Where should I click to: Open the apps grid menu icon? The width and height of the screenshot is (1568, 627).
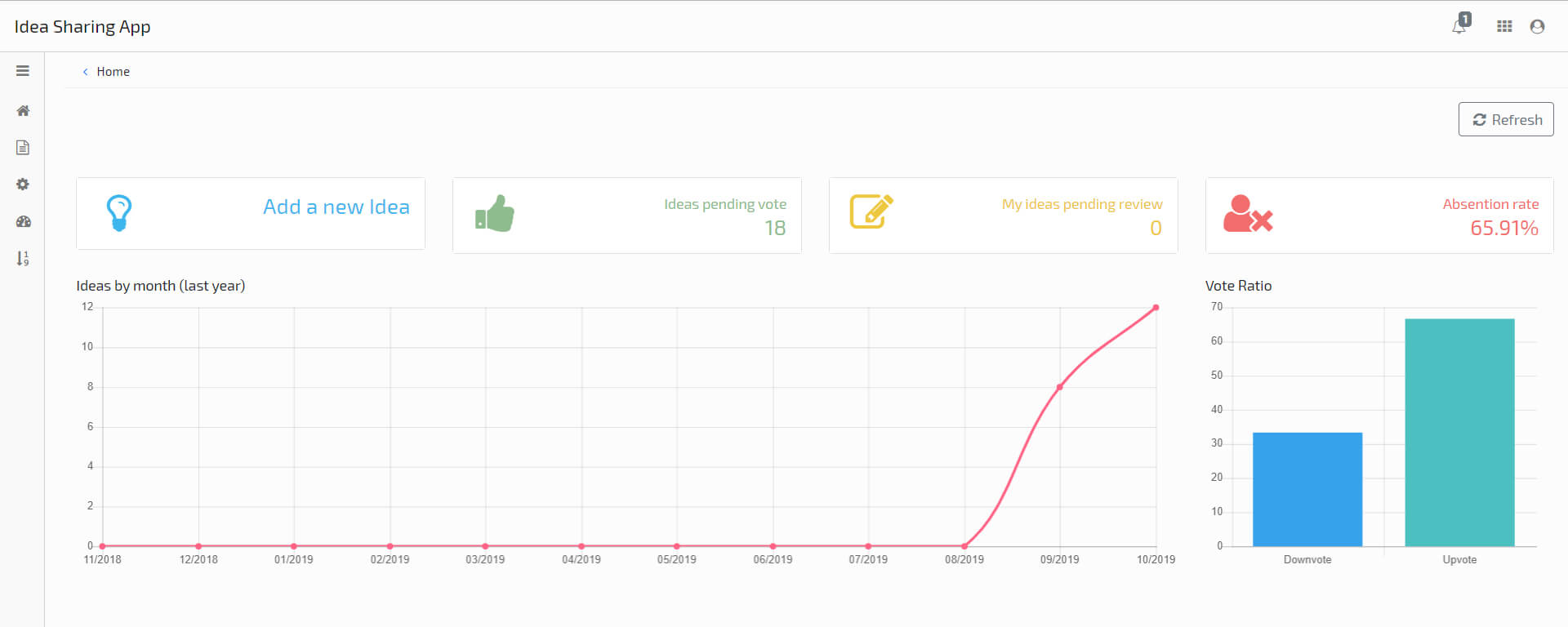click(1504, 26)
